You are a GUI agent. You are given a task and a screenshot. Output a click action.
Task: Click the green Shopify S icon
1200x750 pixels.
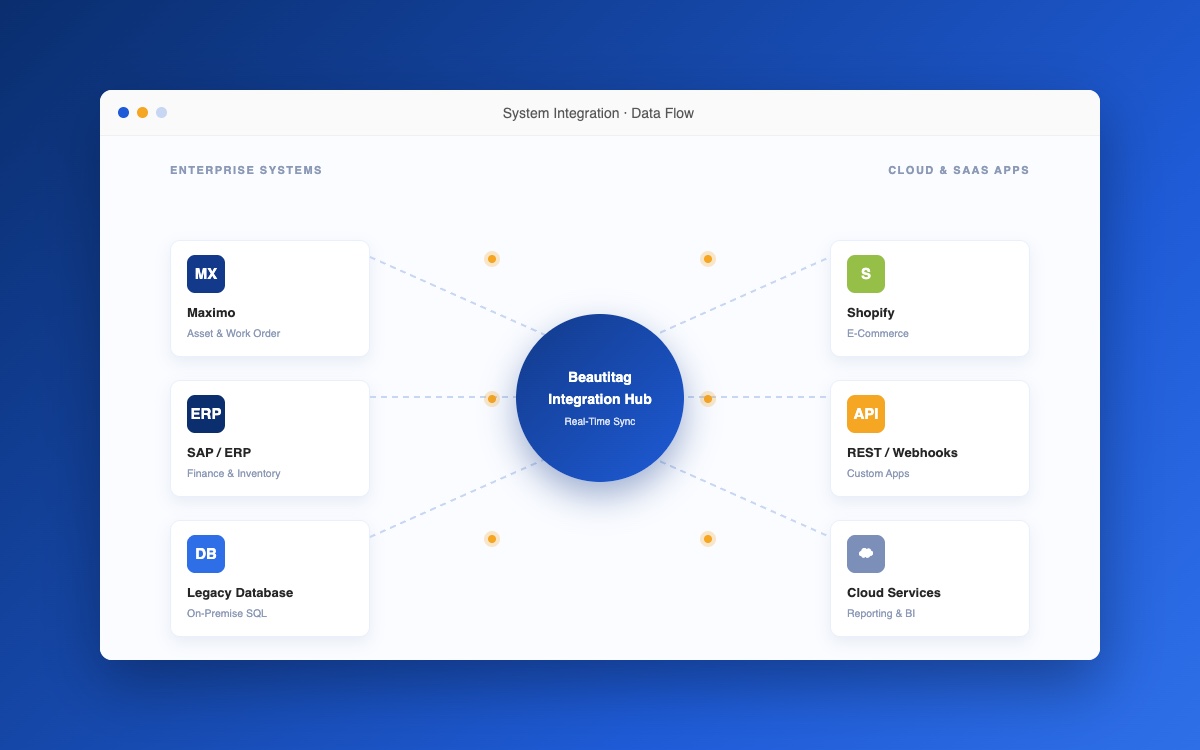coord(866,274)
